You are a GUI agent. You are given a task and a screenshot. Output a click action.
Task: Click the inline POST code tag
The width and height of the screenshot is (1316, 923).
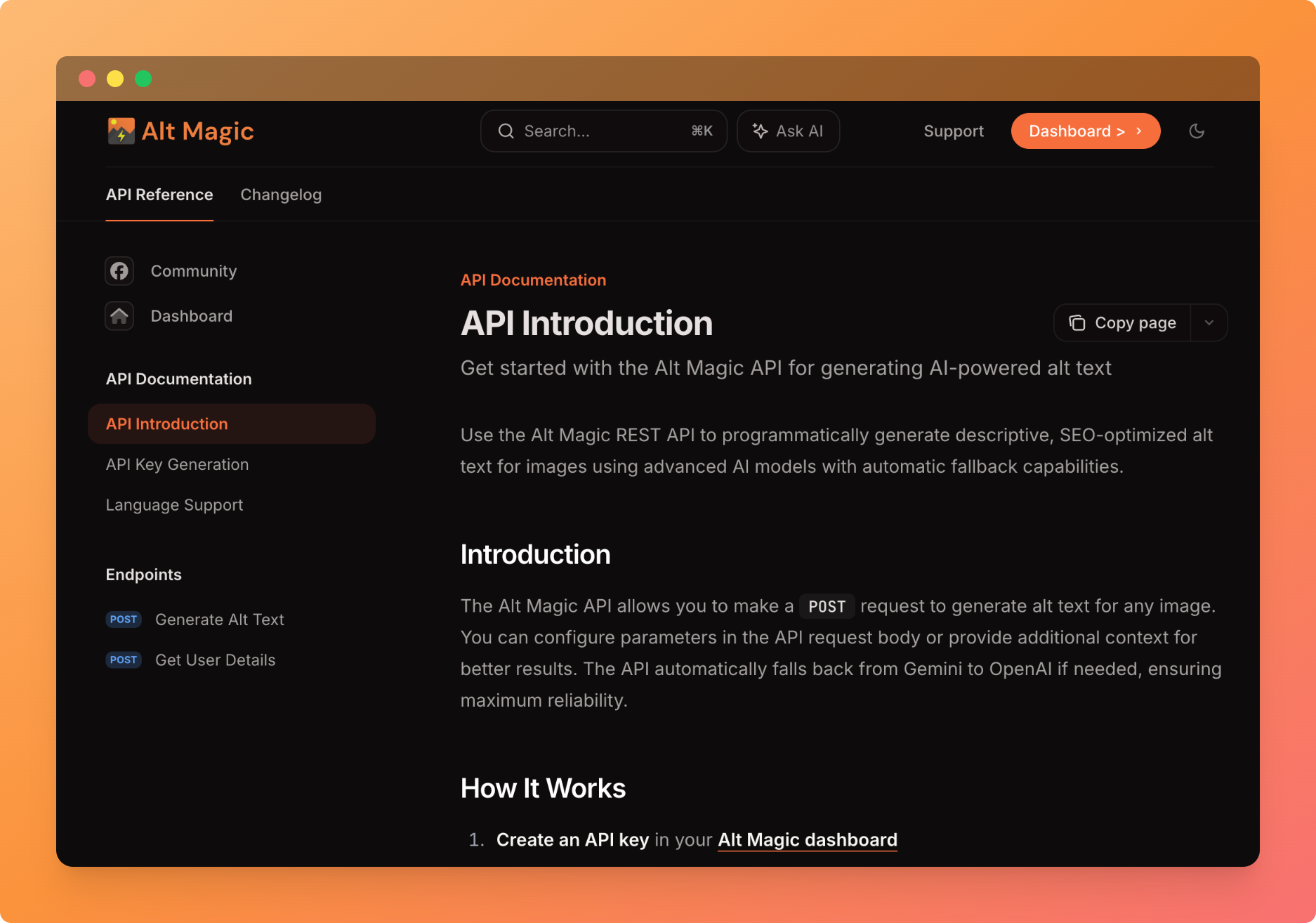[827, 606]
